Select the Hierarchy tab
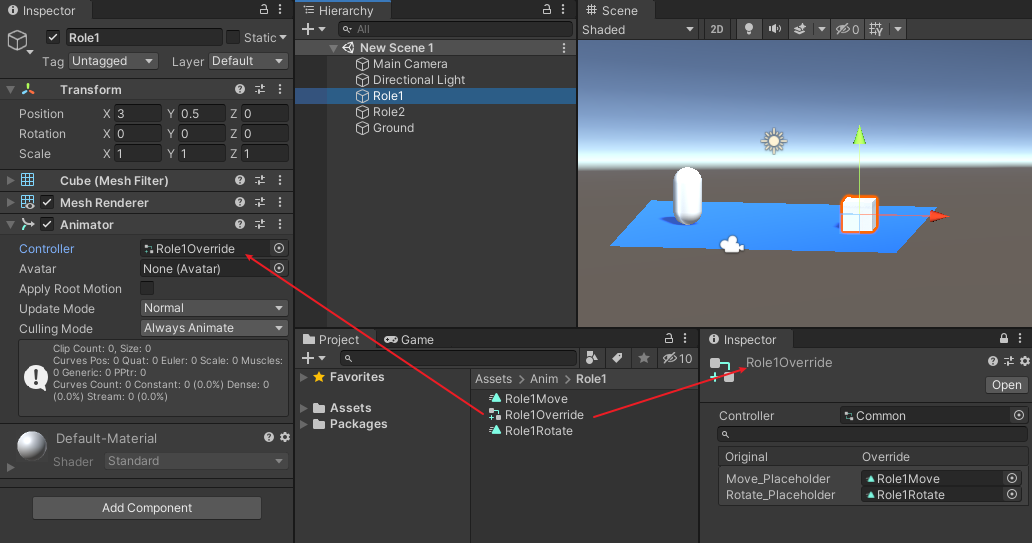 click(339, 10)
